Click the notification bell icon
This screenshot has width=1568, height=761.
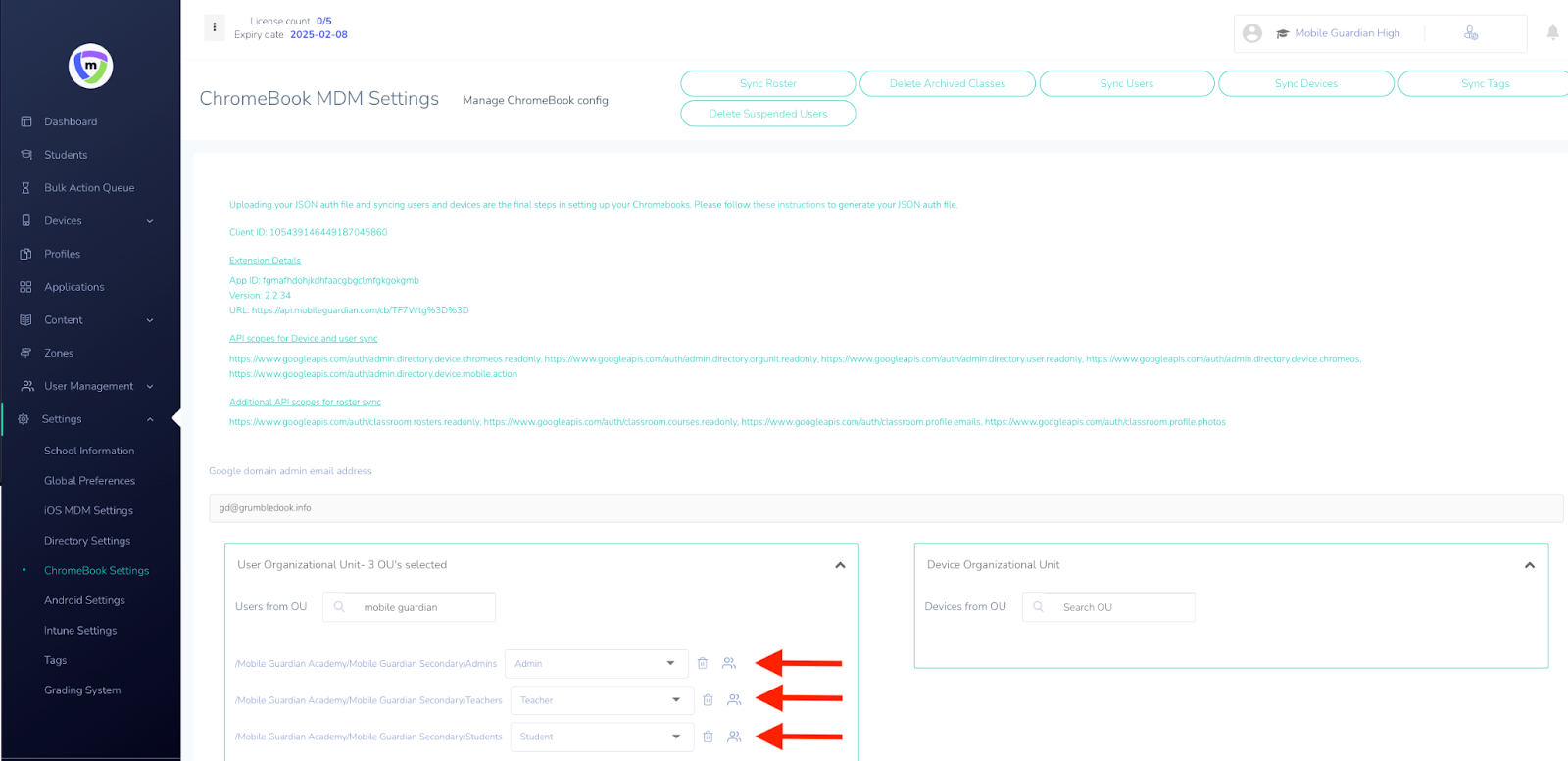click(1552, 33)
